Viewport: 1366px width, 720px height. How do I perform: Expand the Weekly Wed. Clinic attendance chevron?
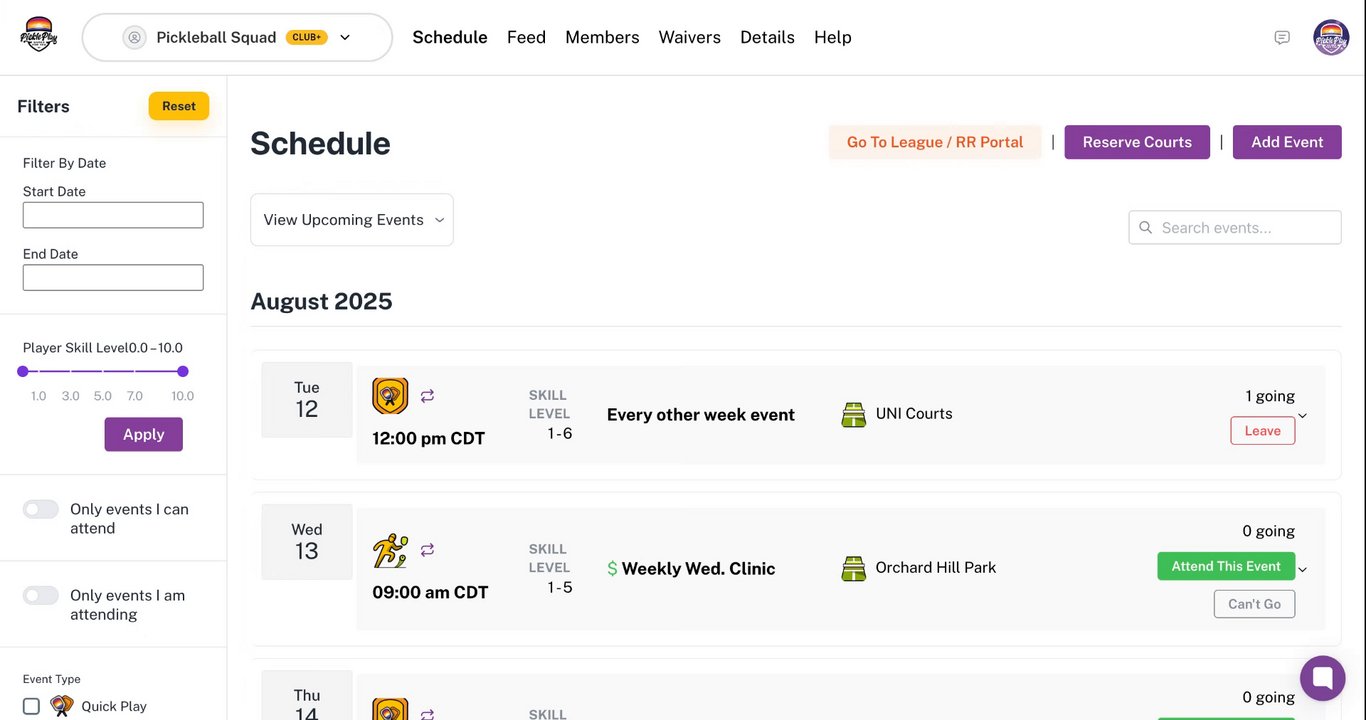click(x=1302, y=570)
